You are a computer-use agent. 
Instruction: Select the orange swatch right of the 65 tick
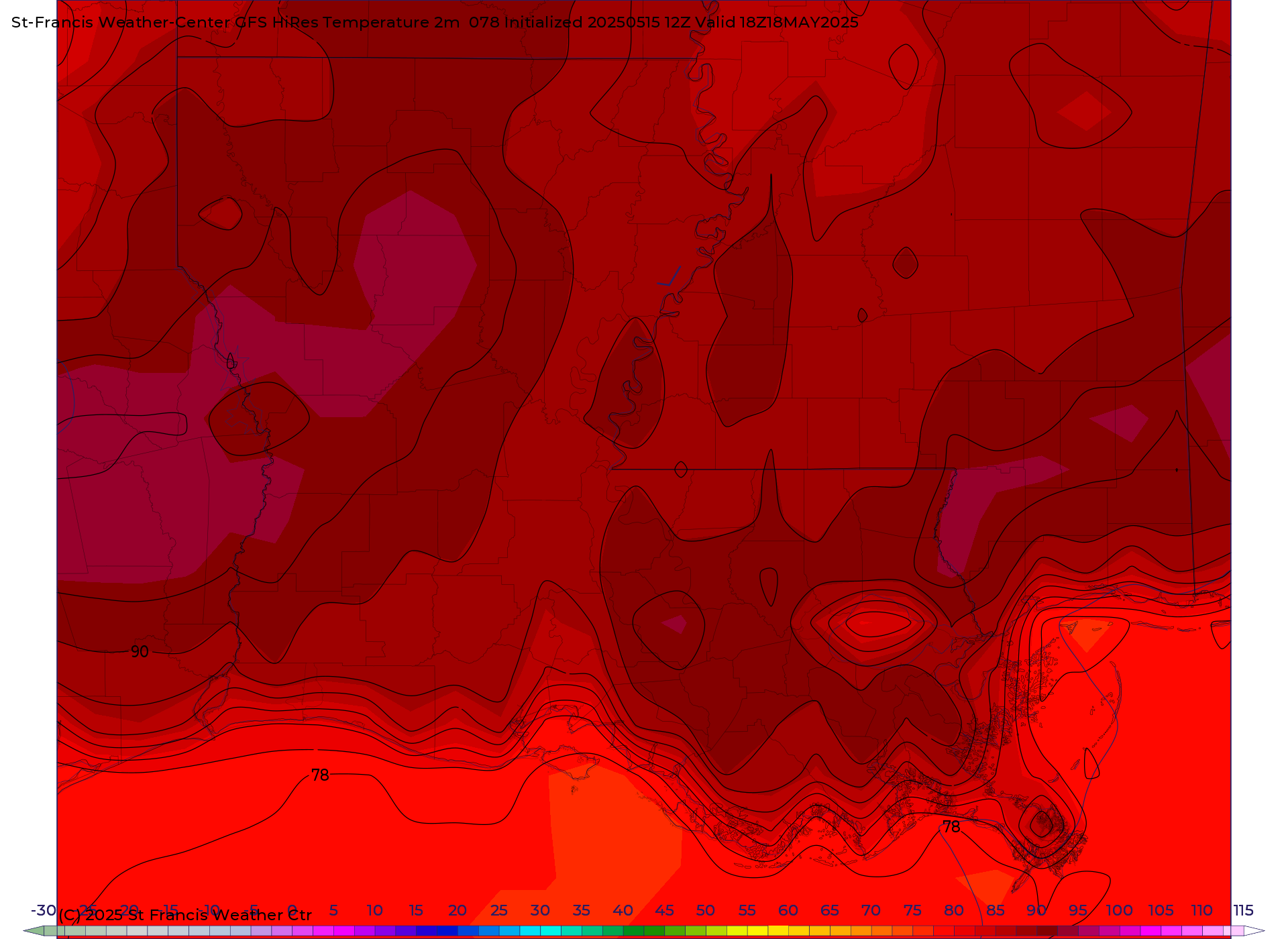840,931
